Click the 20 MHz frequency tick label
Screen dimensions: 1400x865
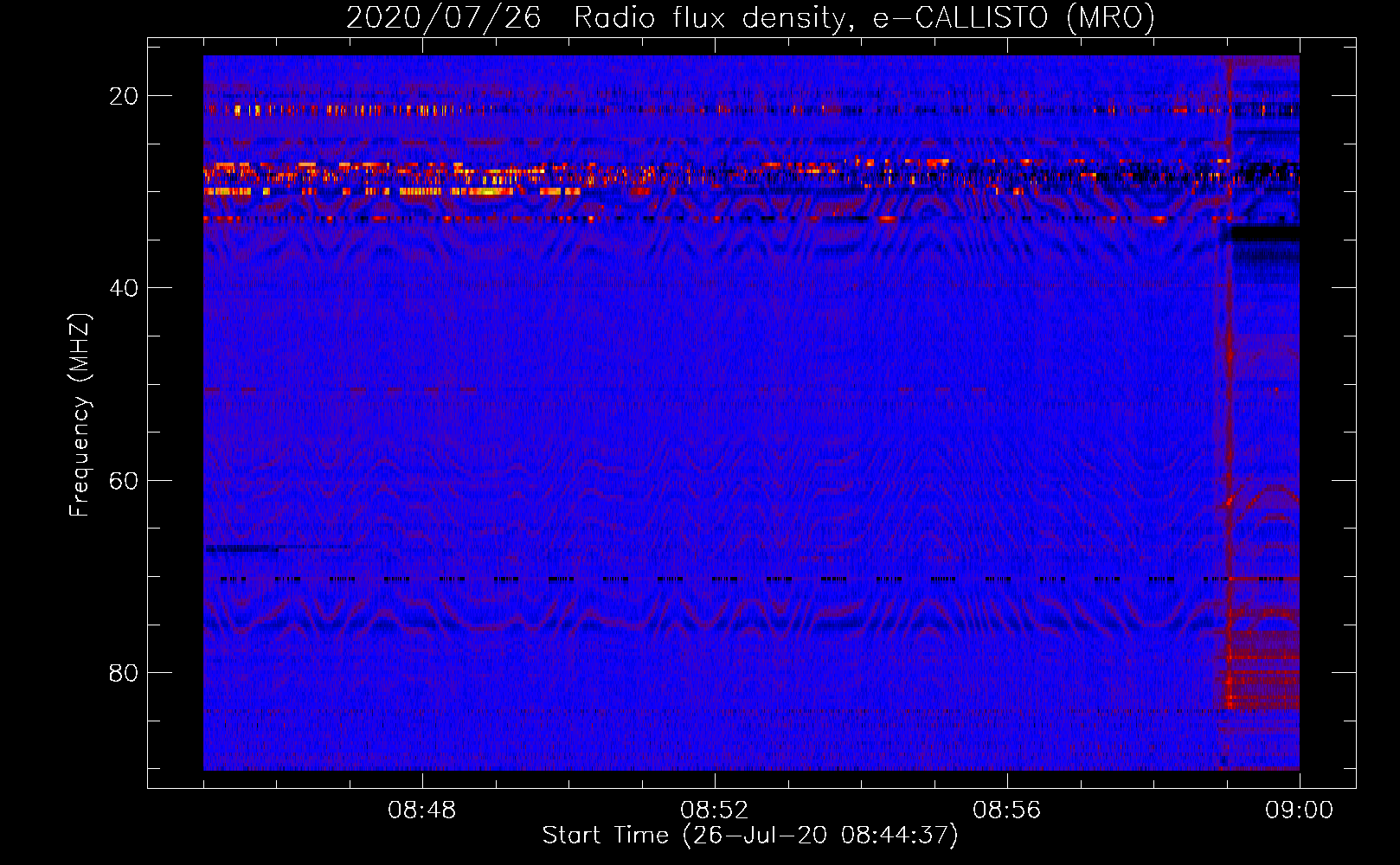(124, 96)
